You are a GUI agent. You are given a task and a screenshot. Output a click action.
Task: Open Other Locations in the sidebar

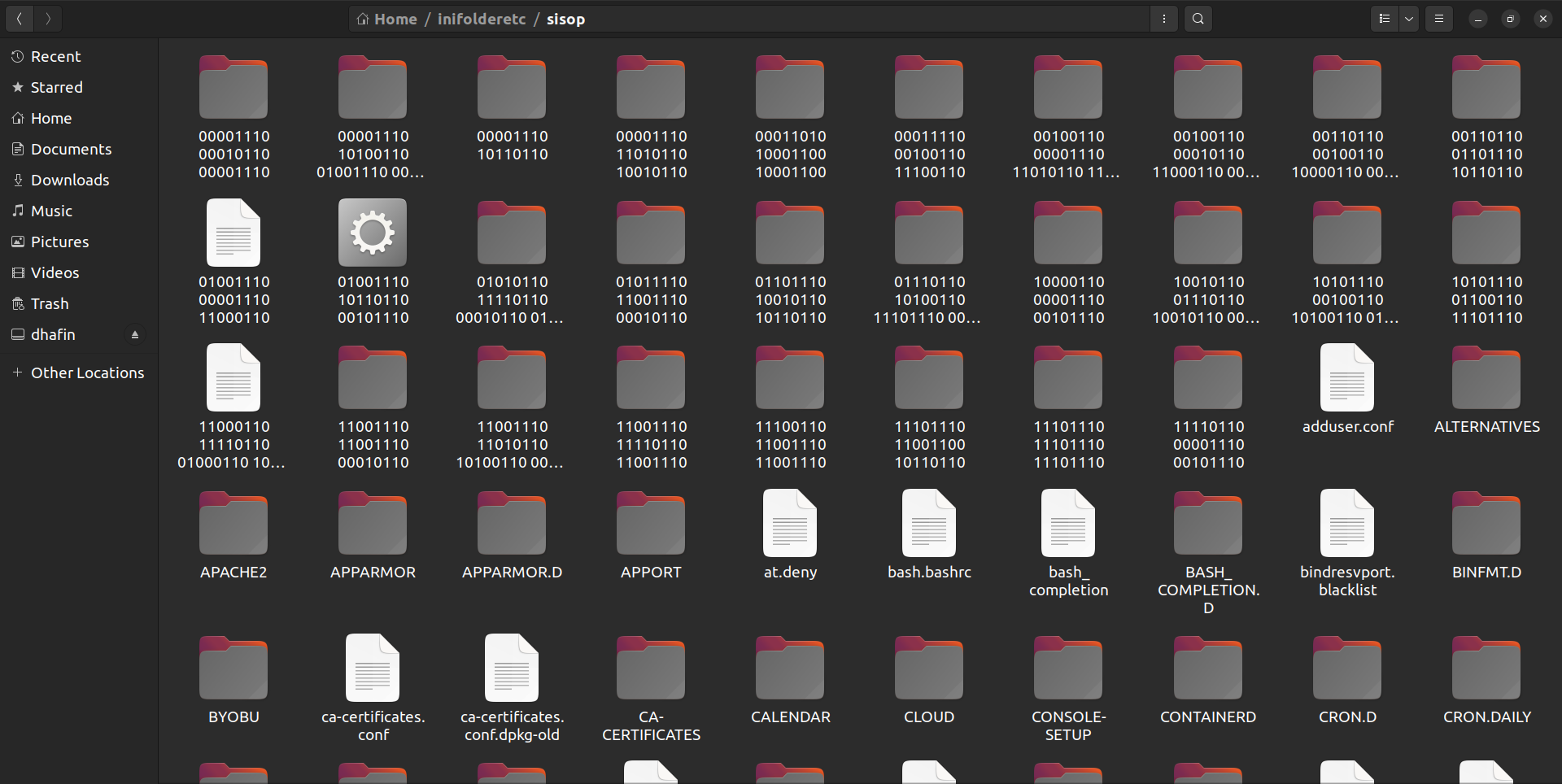click(79, 372)
